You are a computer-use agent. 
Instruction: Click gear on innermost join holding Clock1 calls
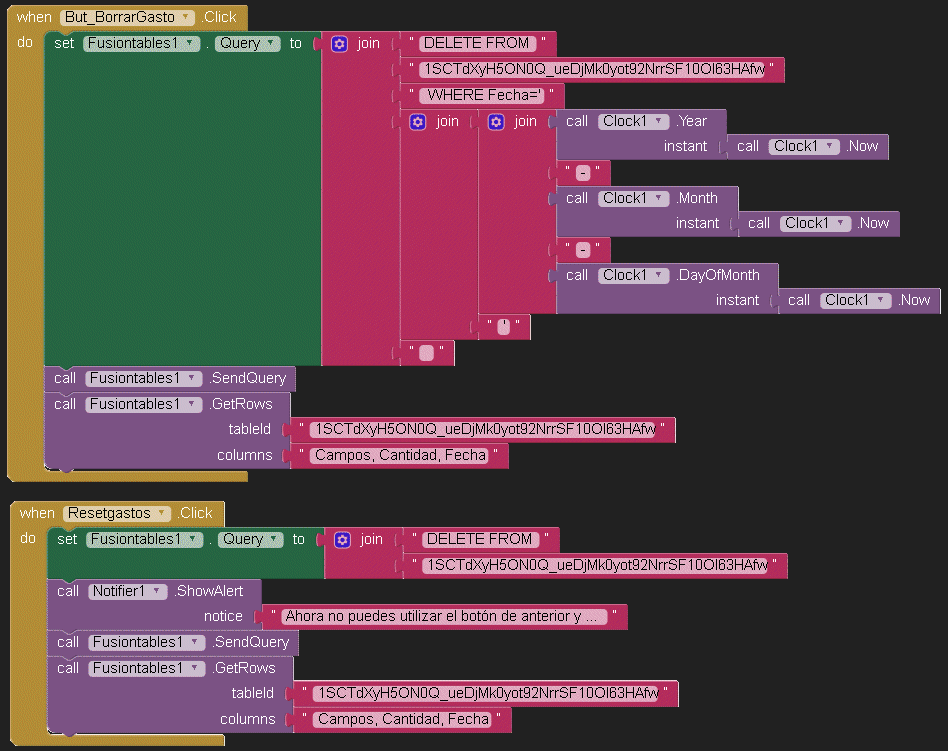(x=496, y=122)
